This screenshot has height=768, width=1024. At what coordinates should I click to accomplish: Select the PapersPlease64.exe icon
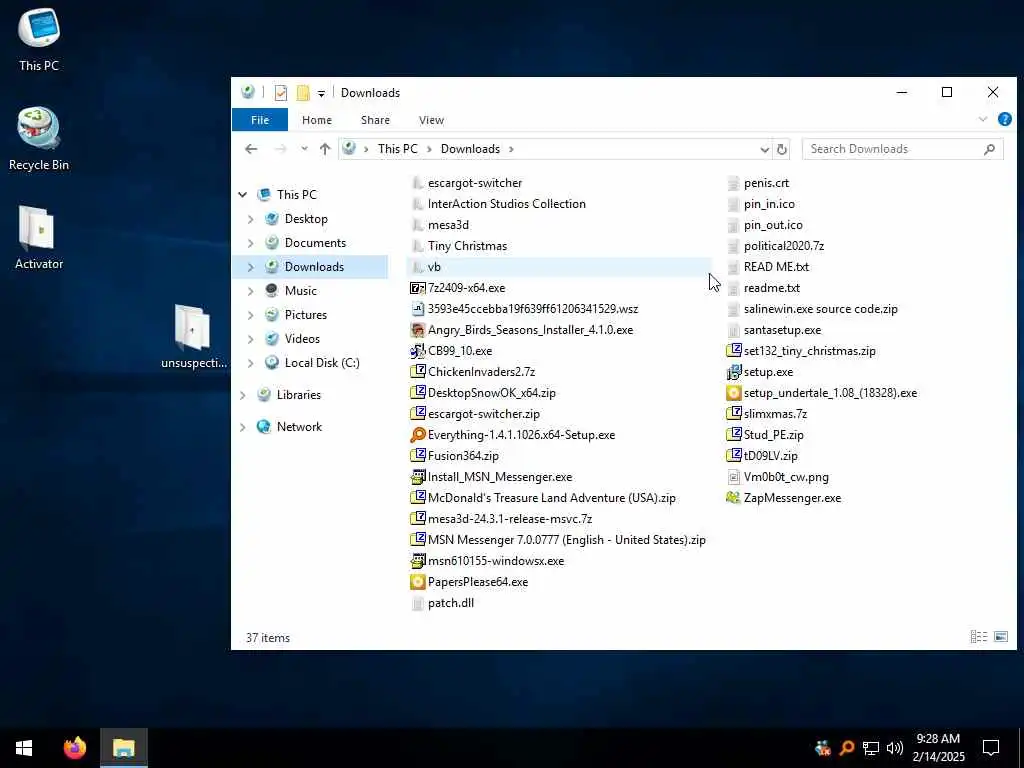click(418, 582)
